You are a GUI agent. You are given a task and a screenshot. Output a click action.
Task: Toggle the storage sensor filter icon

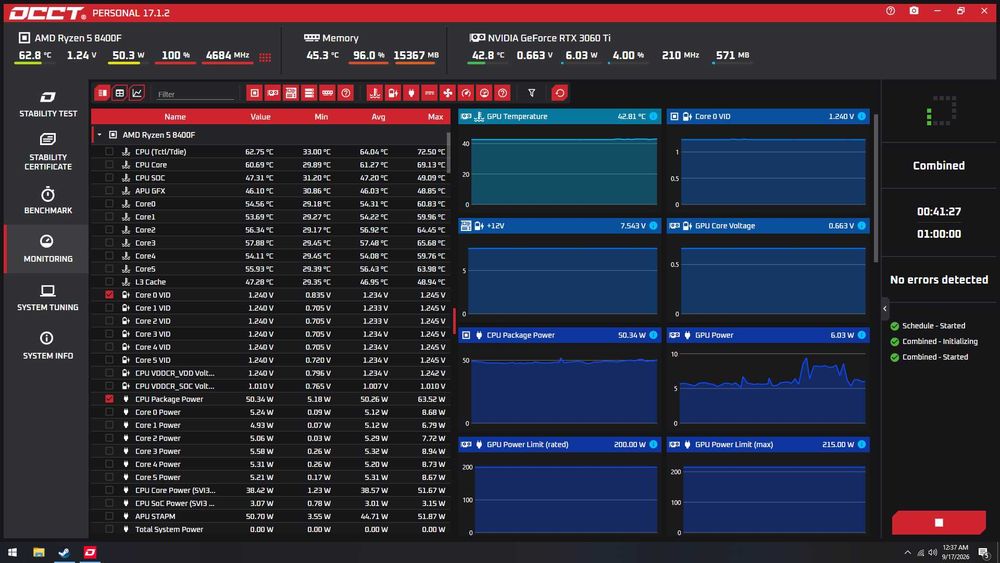pyautogui.click(x=309, y=93)
